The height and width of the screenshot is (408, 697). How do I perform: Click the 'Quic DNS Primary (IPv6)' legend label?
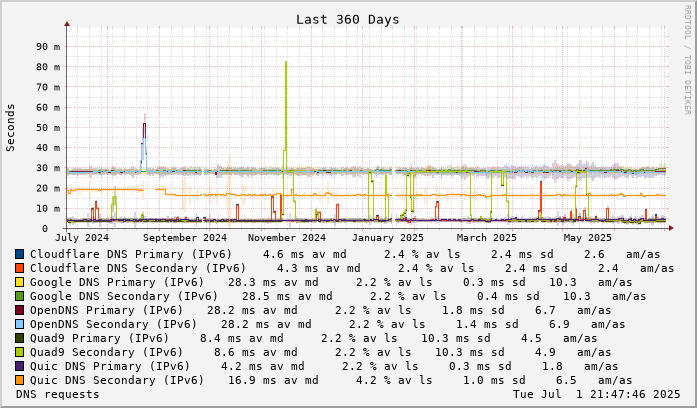(x=110, y=366)
